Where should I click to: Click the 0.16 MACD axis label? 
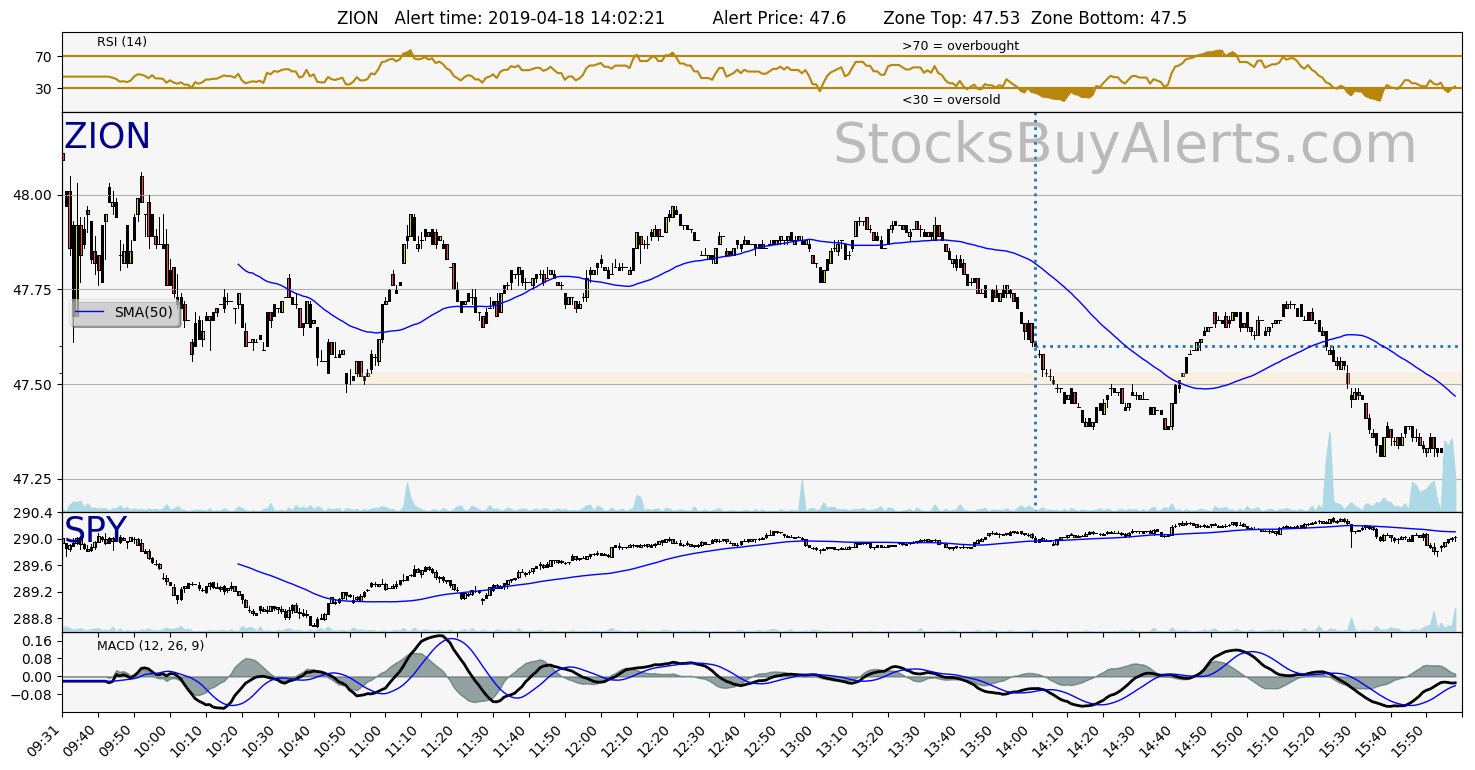[36, 640]
